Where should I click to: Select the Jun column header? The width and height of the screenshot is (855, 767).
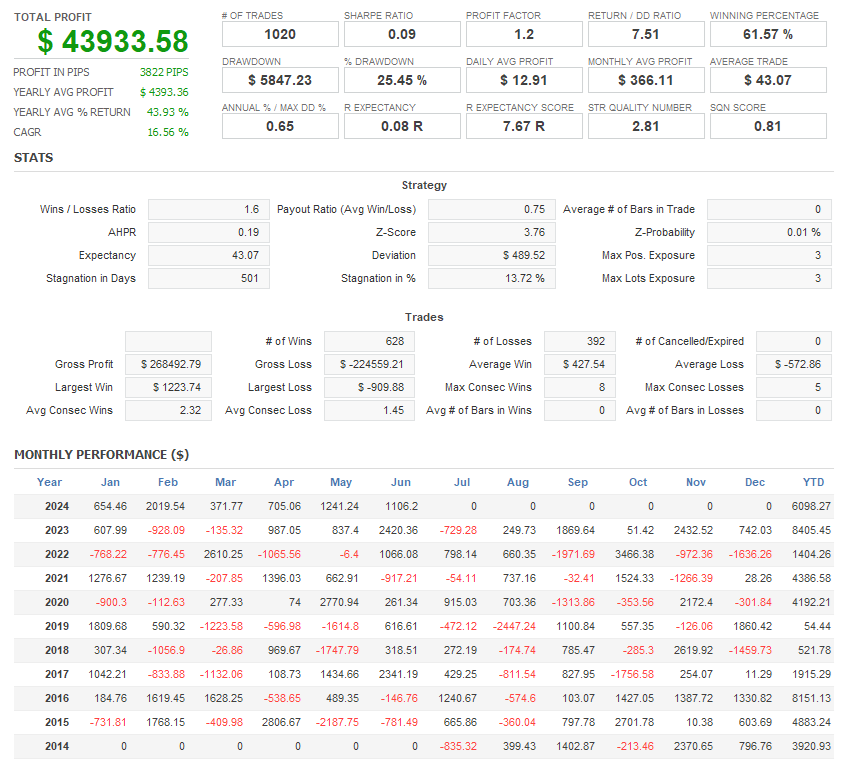[401, 482]
